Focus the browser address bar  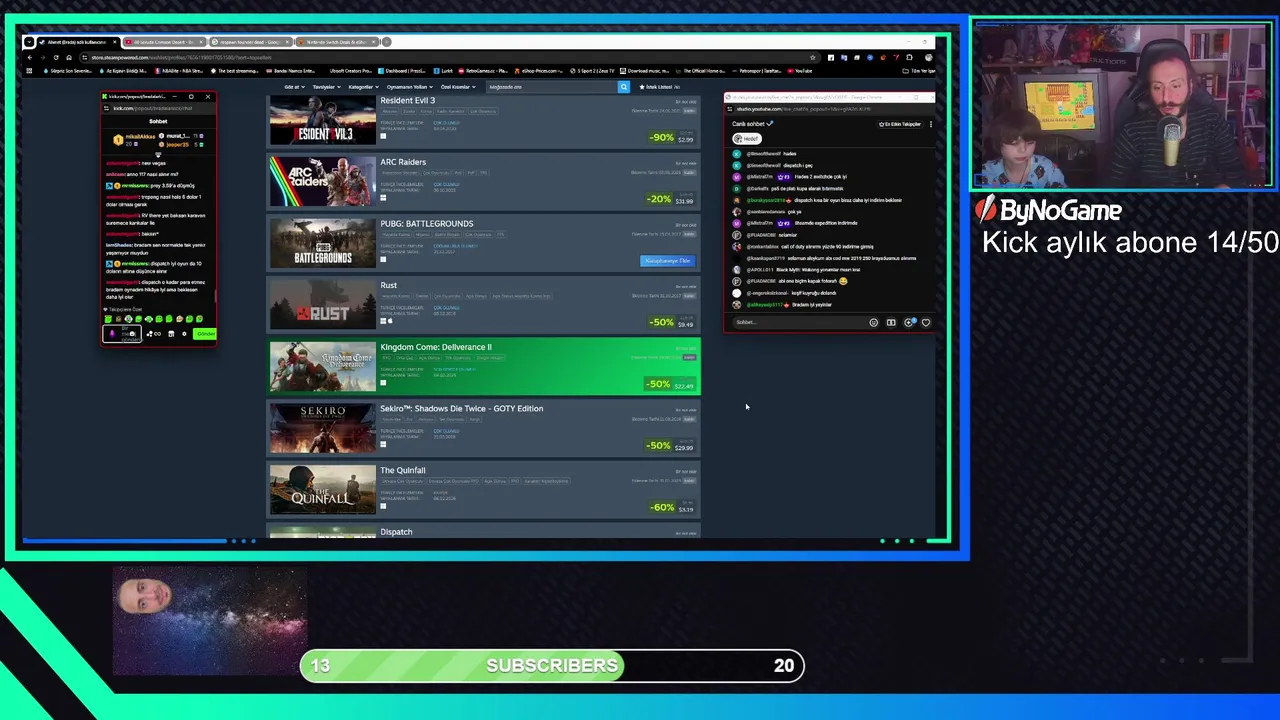coord(450,57)
